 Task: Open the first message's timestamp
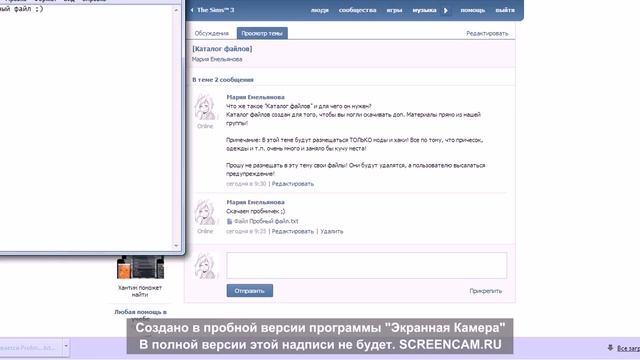[246, 184]
